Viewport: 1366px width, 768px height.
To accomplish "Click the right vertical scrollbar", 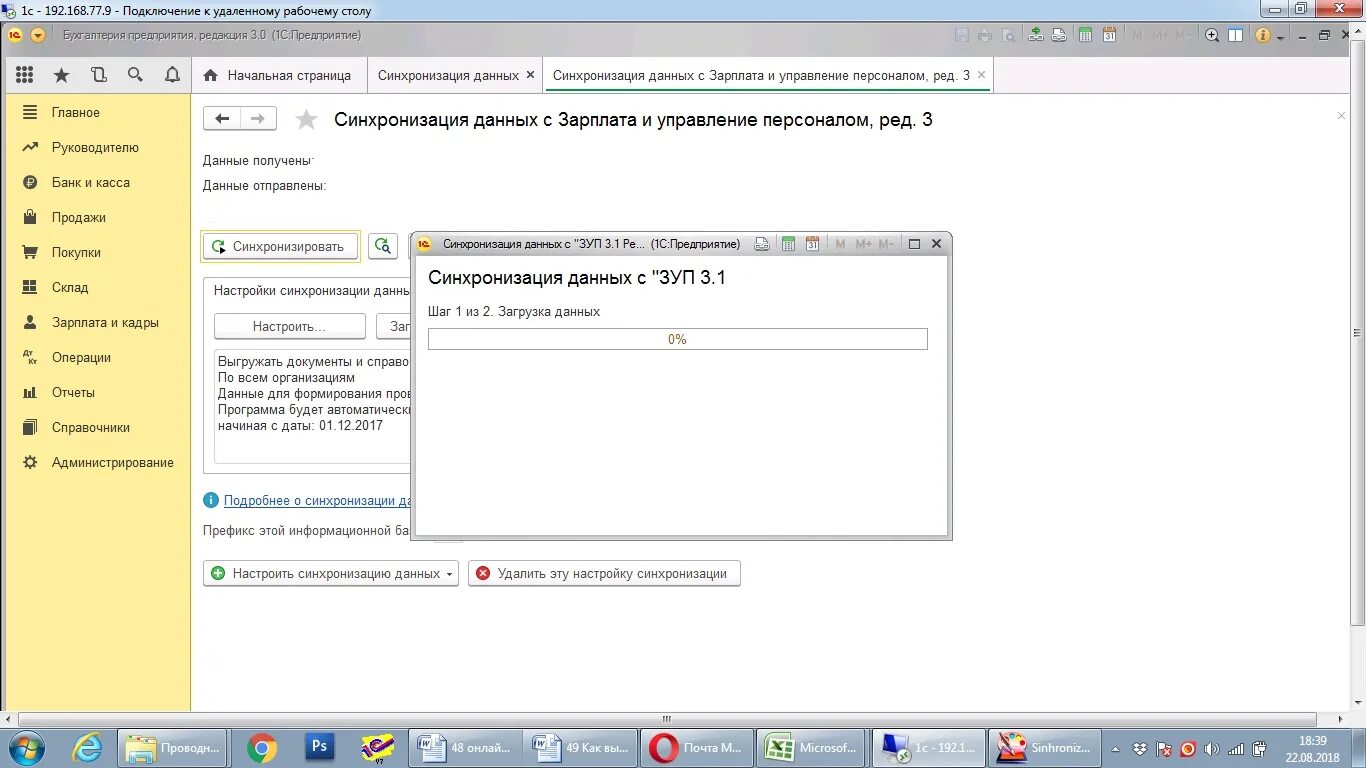I will click(x=1358, y=335).
